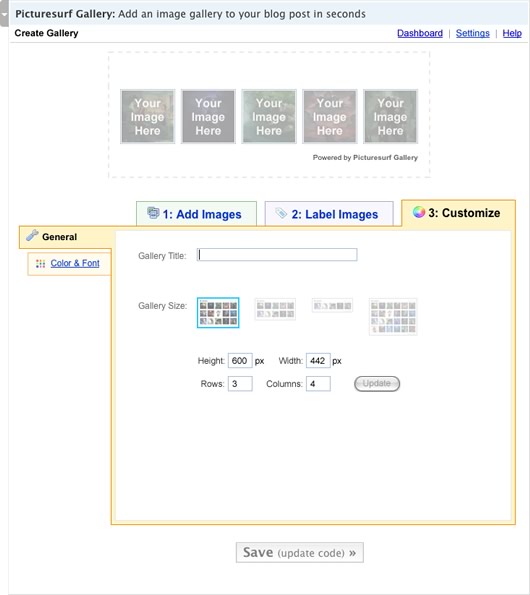Viewport: 530px width, 595px height.
Task: Click the General wrench icon
Action: pyautogui.click(x=32, y=236)
